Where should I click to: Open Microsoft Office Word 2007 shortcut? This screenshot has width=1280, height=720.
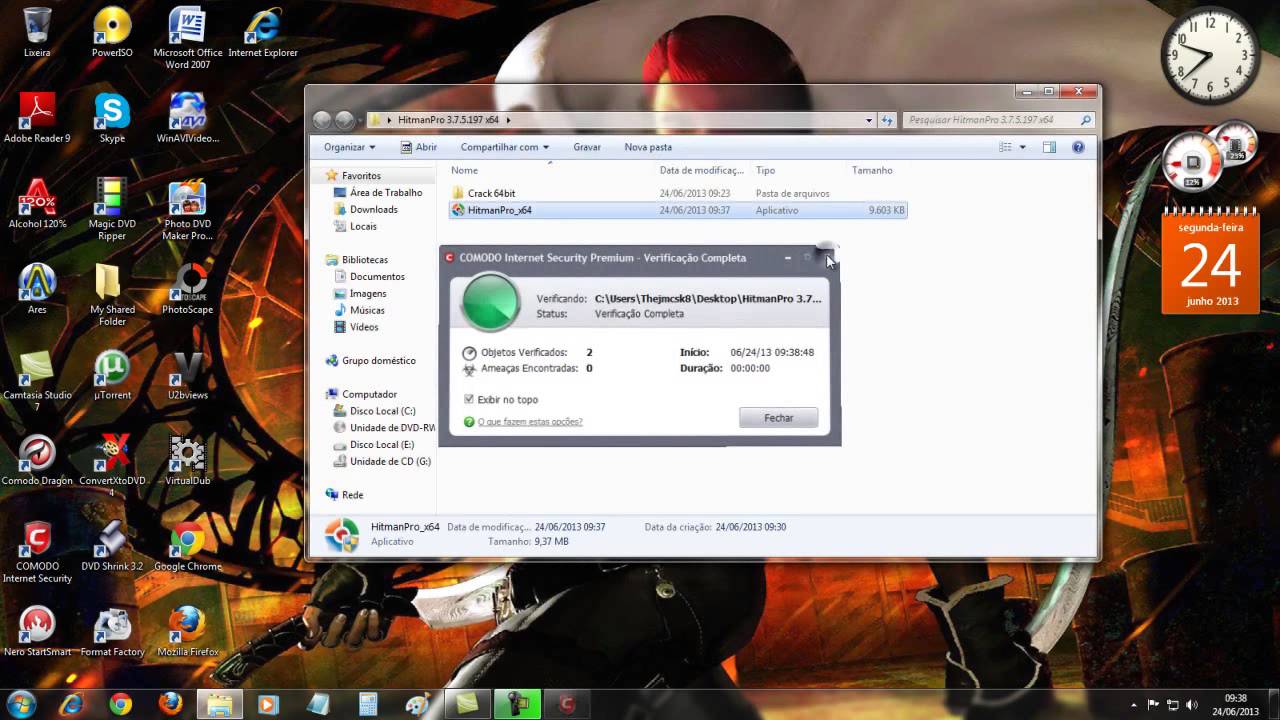click(x=188, y=38)
